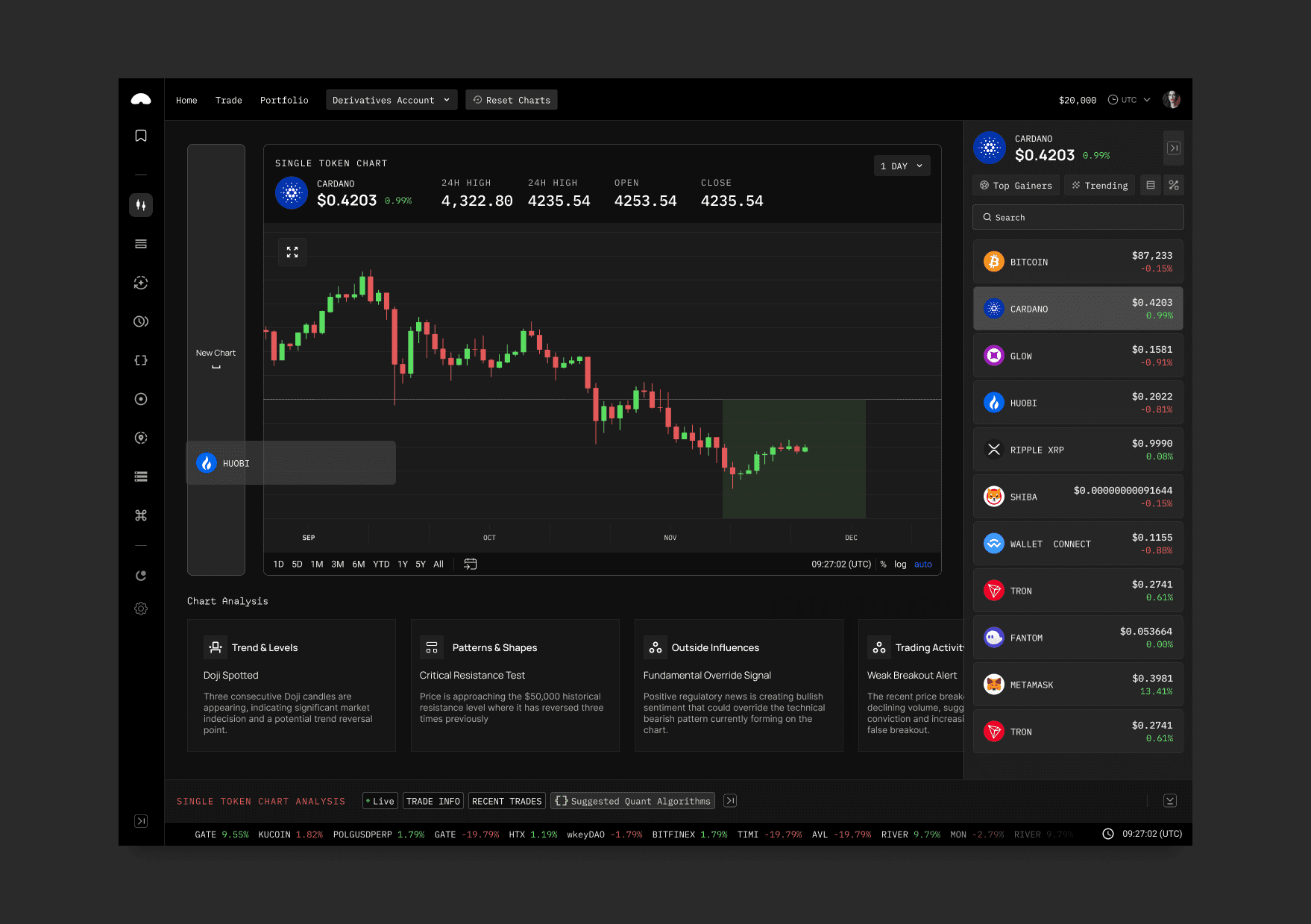Select BITCOIN in the token list
Image resolution: width=1311 pixels, height=924 pixels.
[x=1078, y=262]
